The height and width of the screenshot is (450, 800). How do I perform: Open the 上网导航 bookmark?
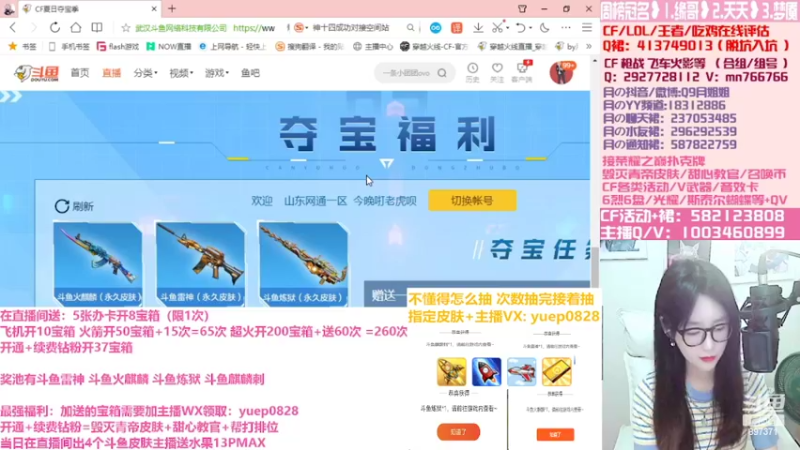tap(232, 46)
